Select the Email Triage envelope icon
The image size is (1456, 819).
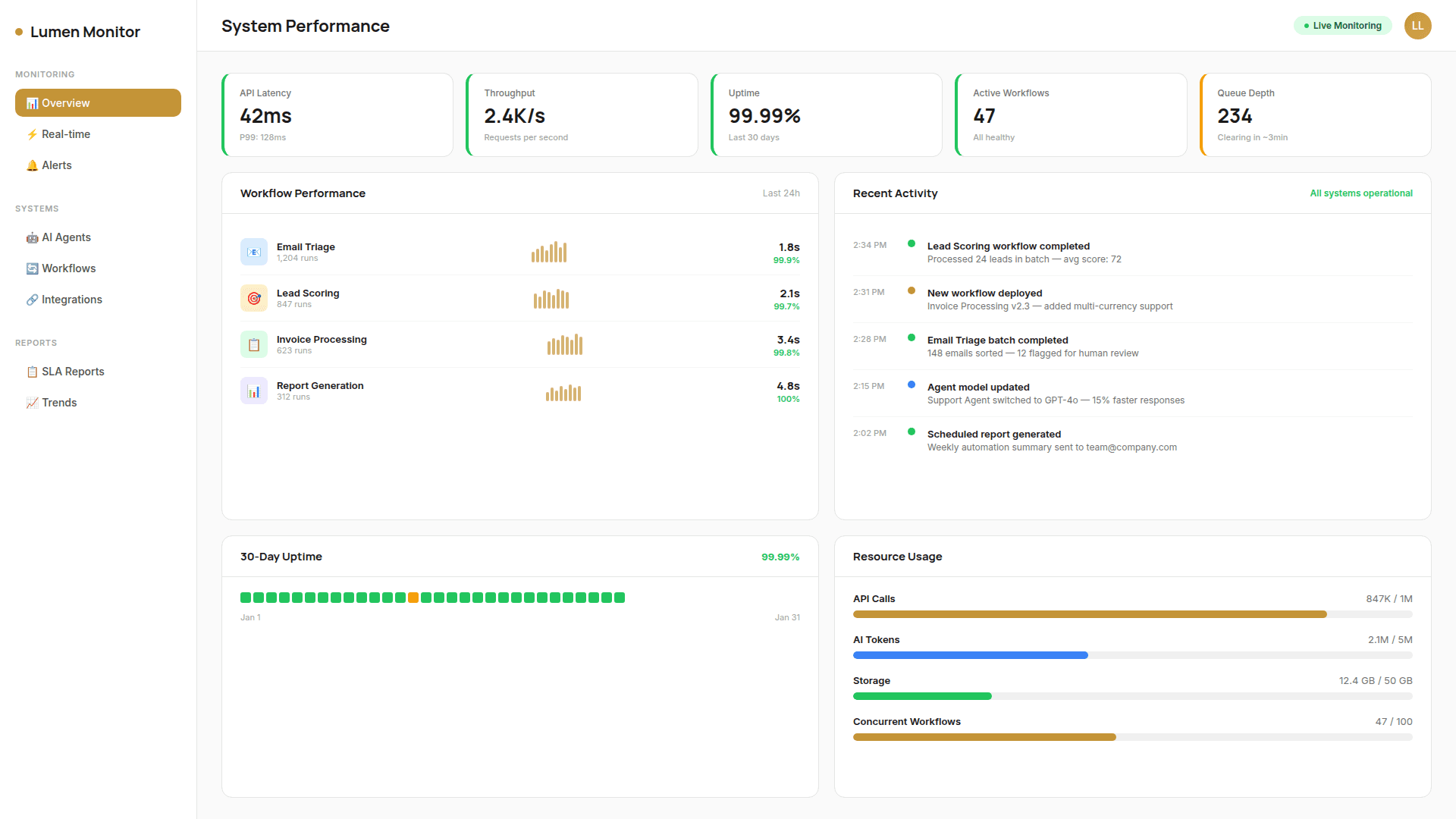tap(253, 251)
